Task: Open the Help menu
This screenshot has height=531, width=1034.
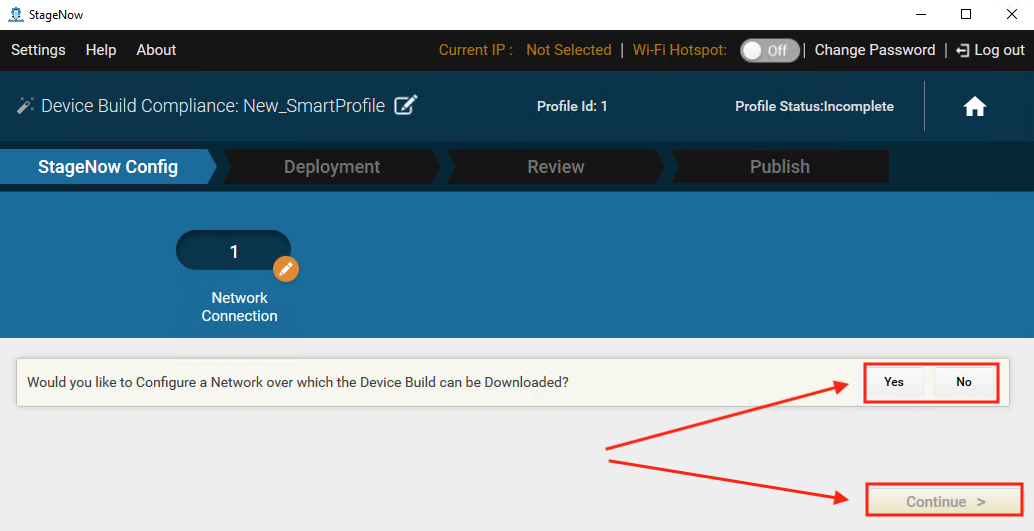Action: 101,50
